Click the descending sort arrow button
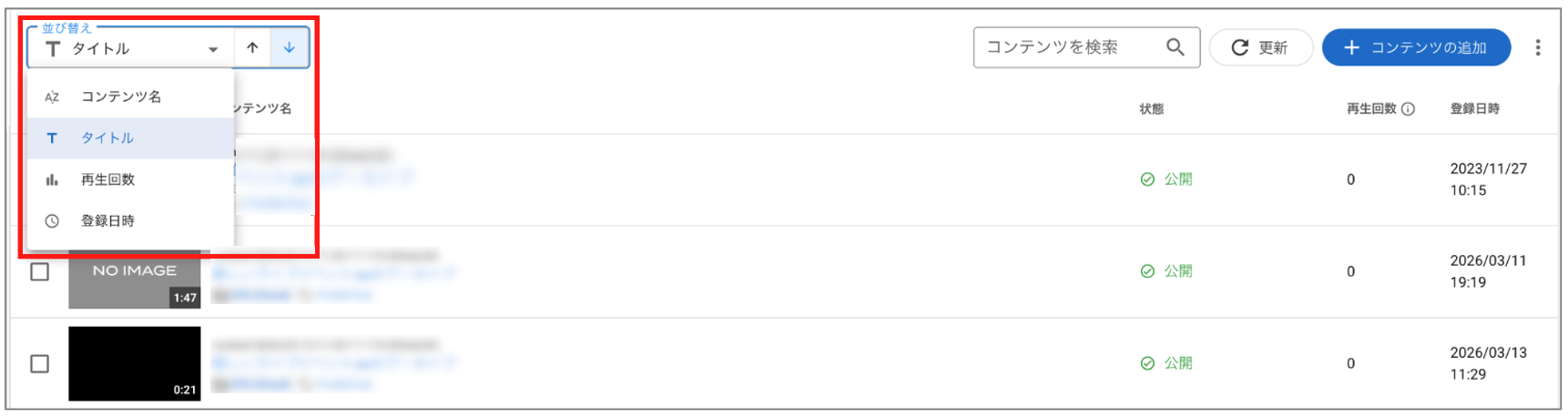 point(289,47)
